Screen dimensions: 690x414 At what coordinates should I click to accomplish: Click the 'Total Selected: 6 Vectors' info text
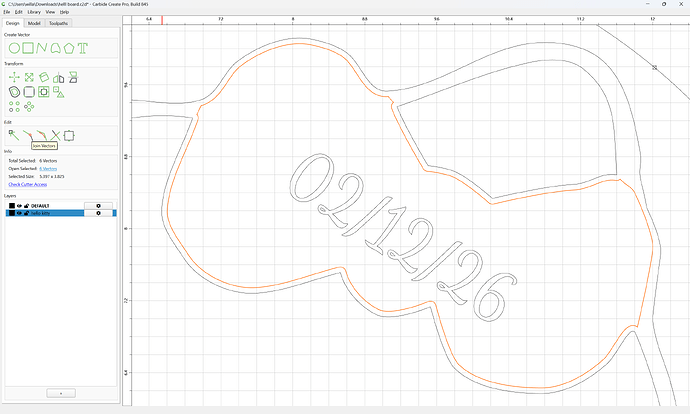click(33, 161)
